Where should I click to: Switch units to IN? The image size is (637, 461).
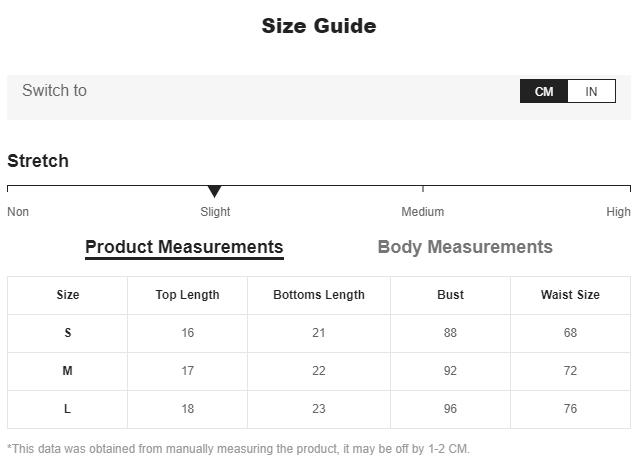point(591,91)
